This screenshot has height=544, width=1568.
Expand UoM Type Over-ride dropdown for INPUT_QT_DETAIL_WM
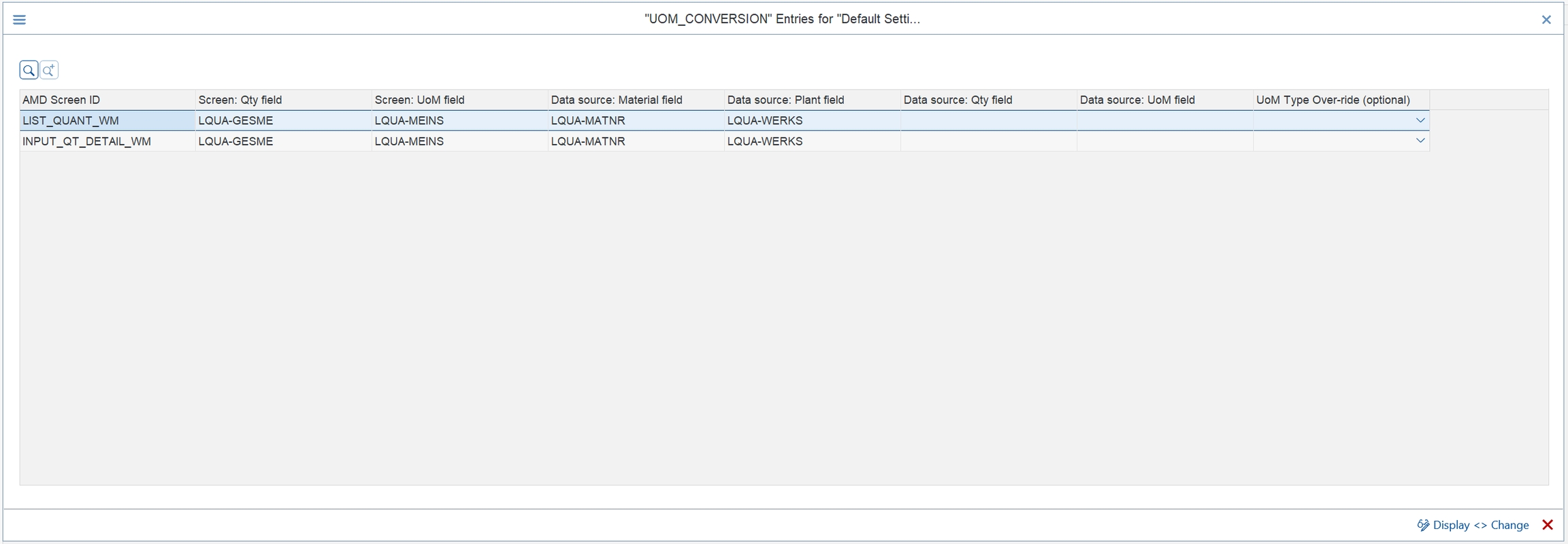click(x=1420, y=141)
